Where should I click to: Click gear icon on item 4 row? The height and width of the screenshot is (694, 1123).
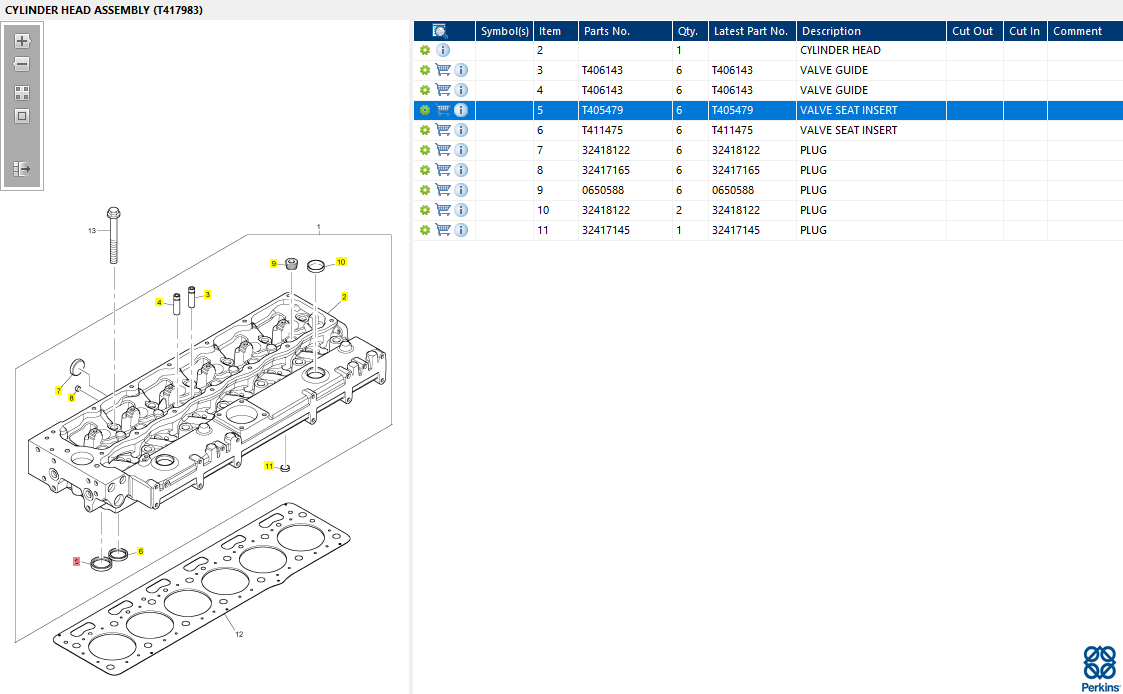pos(425,90)
